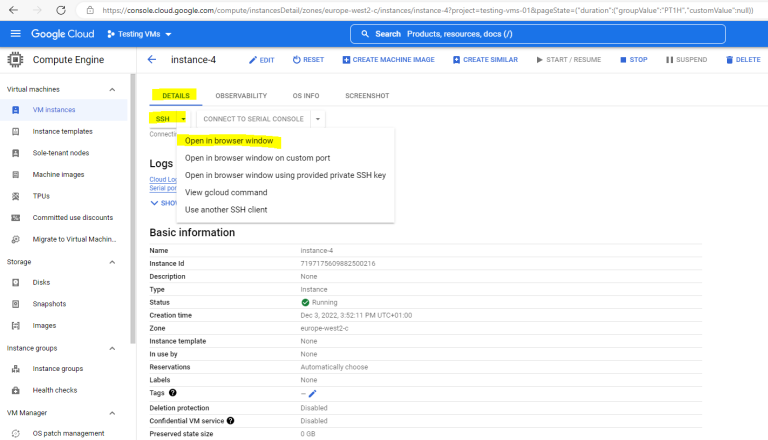Viewport: 768px width, 440px height.
Task: Click the Disks icon in Storage
Action: [16, 283]
